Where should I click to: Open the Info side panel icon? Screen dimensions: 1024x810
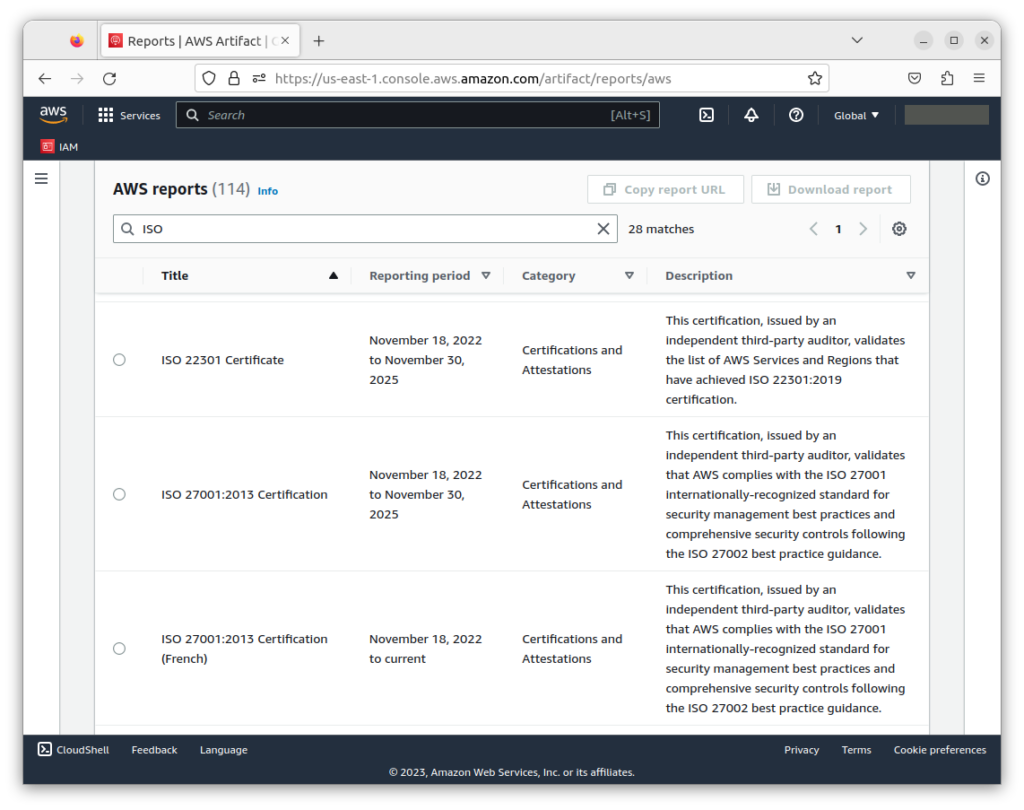click(x=983, y=178)
